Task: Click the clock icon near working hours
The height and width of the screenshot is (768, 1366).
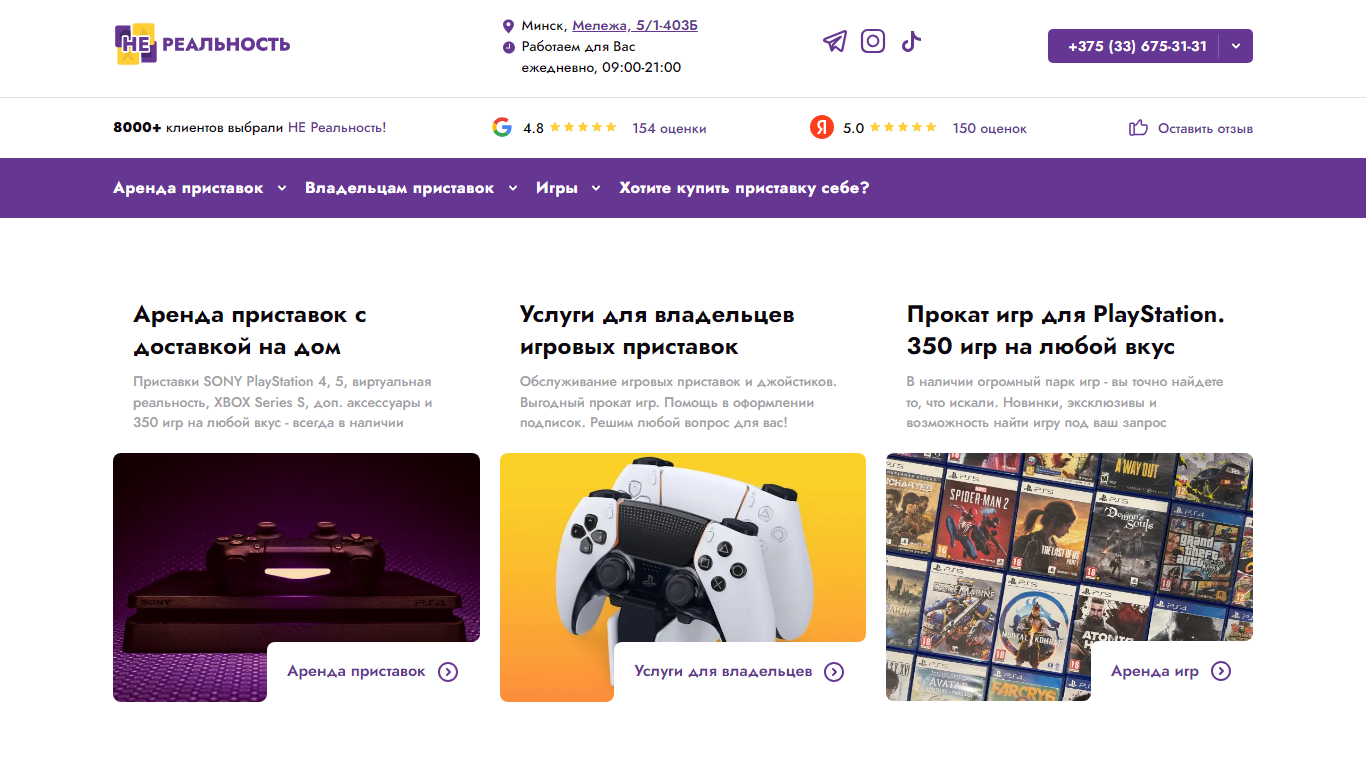Action: tap(508, 47)
